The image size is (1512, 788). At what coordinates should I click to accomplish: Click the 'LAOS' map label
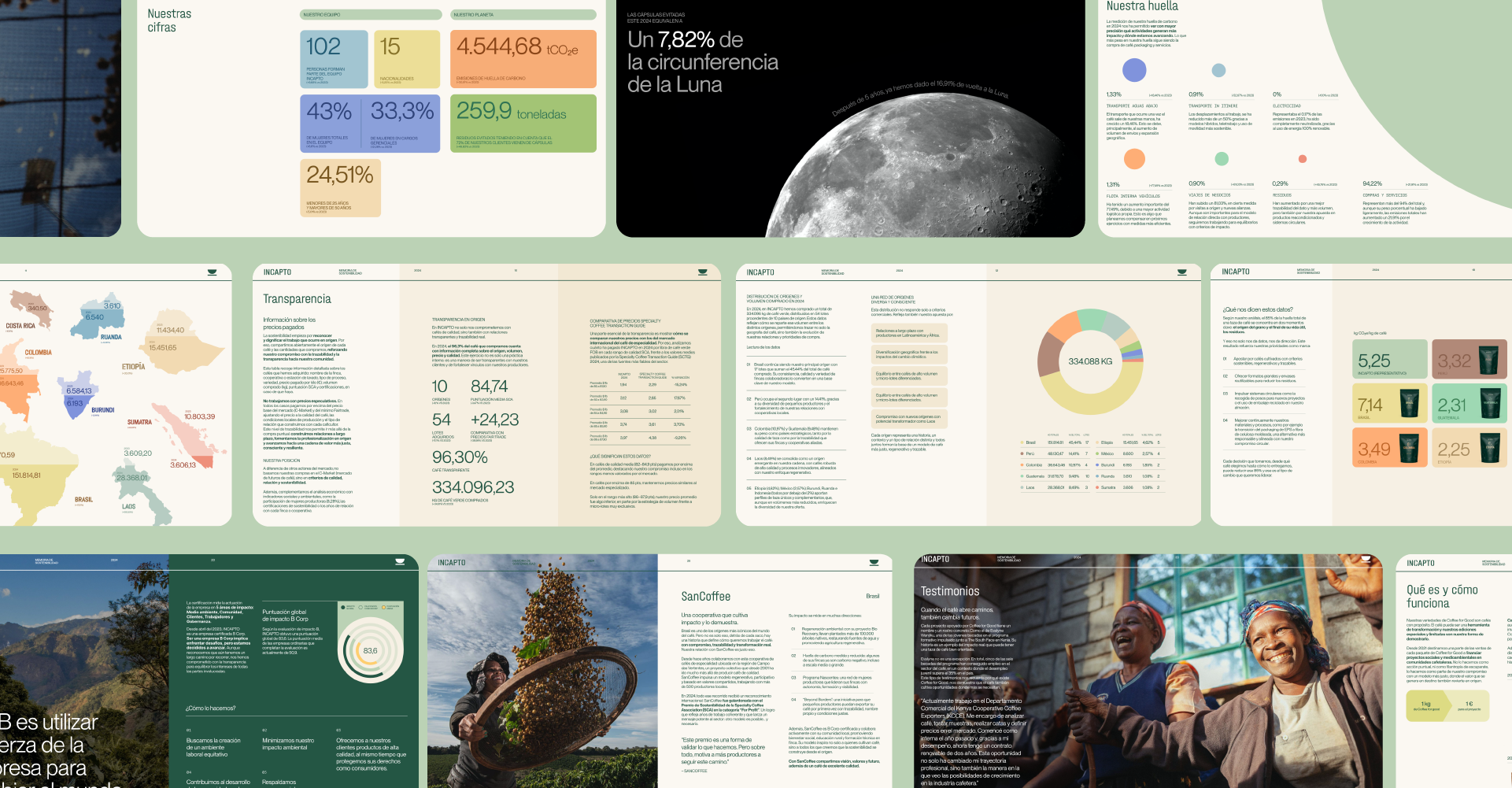click(x=129, y=507)
